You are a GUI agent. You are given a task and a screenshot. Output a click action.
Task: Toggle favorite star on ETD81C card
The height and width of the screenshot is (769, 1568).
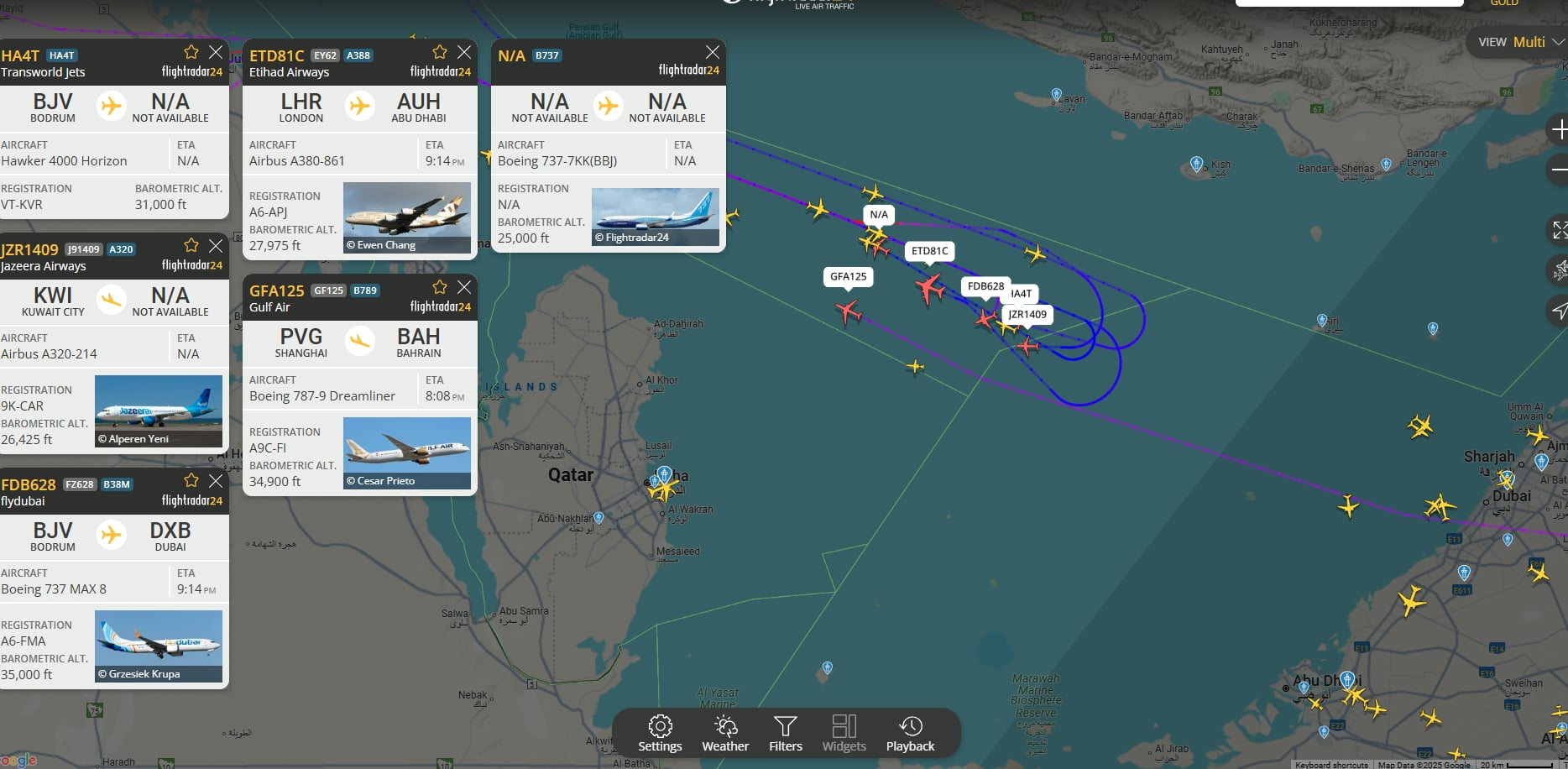[x=440, y=52]
